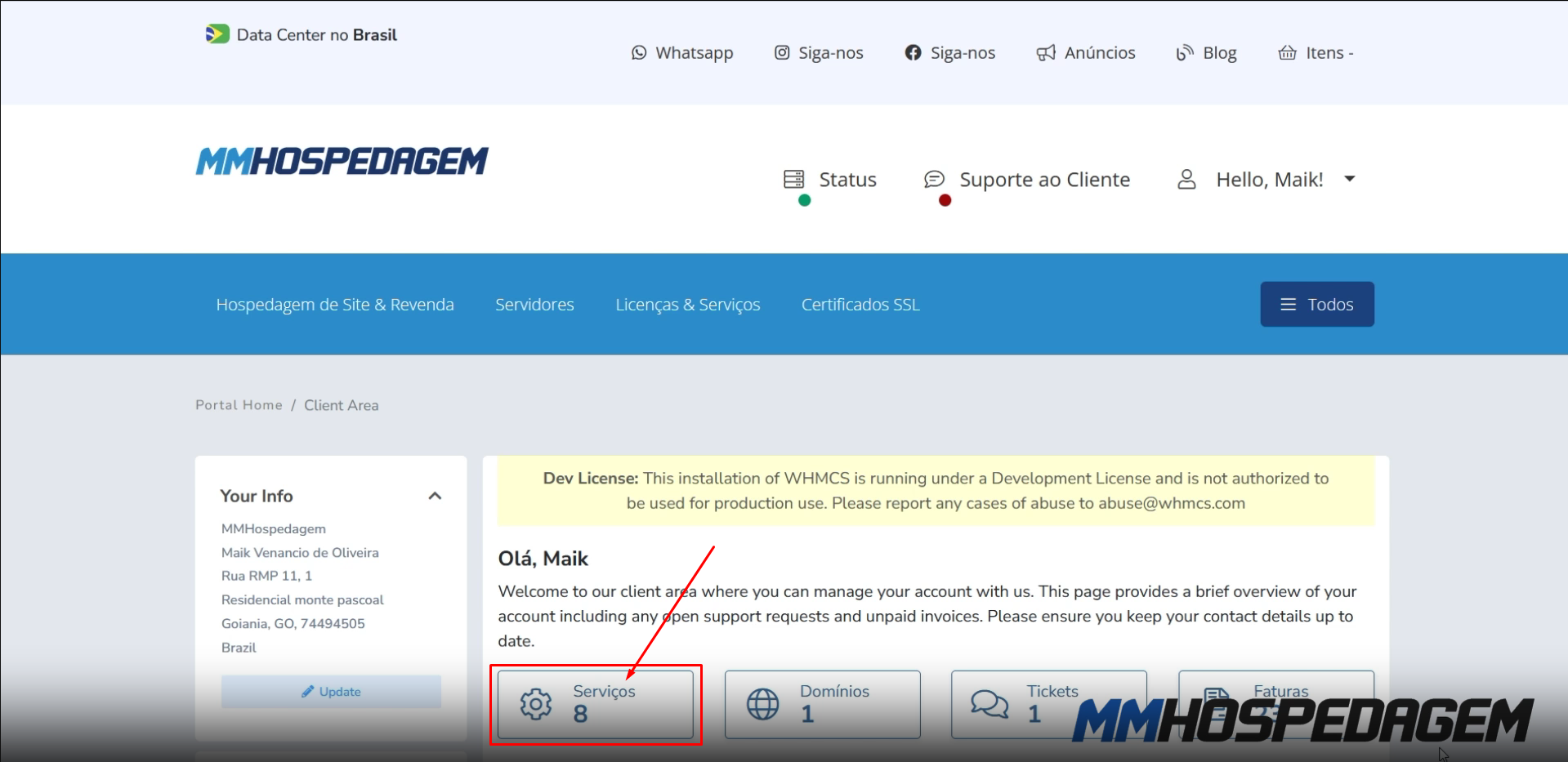Open the Certificados SSL menu item
This screenshot has width=1568, height=762.
(860, 305)
